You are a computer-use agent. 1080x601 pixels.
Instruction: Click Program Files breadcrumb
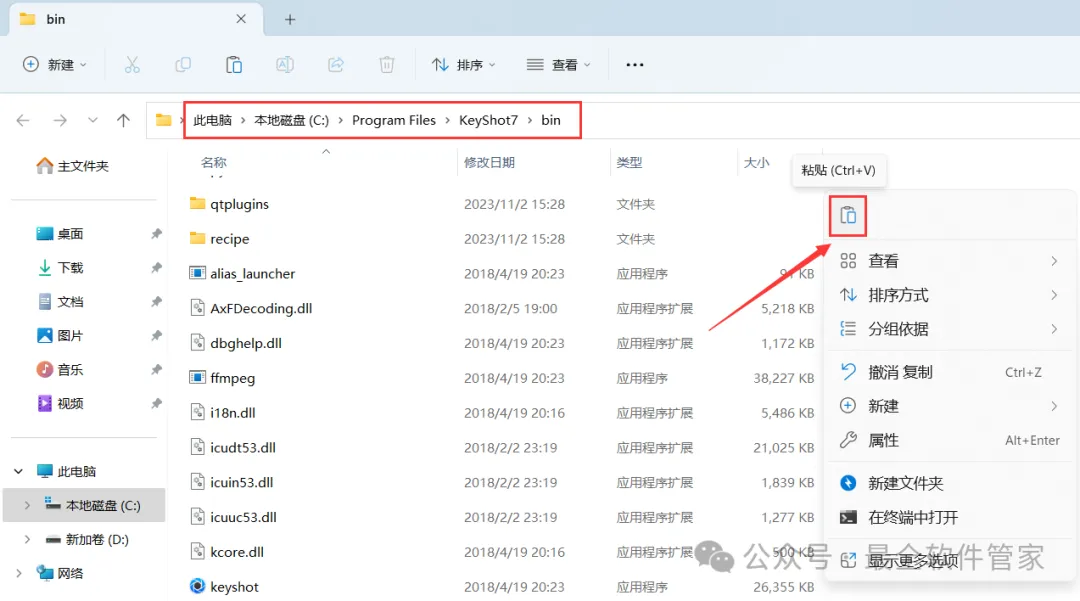[x=394, y=120]
